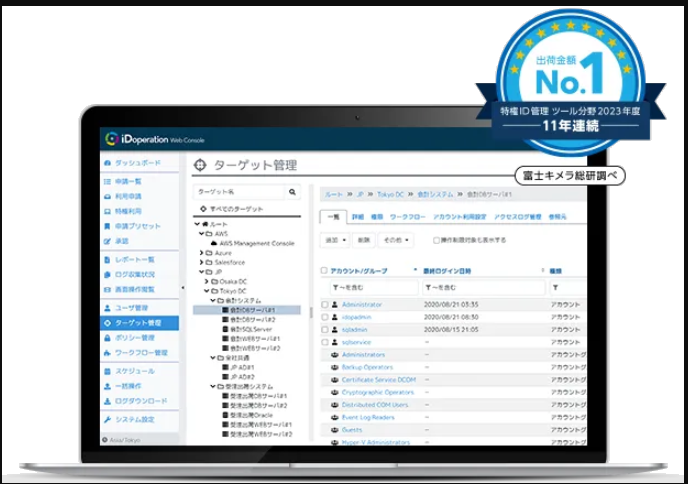Image resolution: width=688 pixels, height=484 pixels.
Task: Toggle the select-all アカウント/グループ checkbox
Action: tap(324, 270)
